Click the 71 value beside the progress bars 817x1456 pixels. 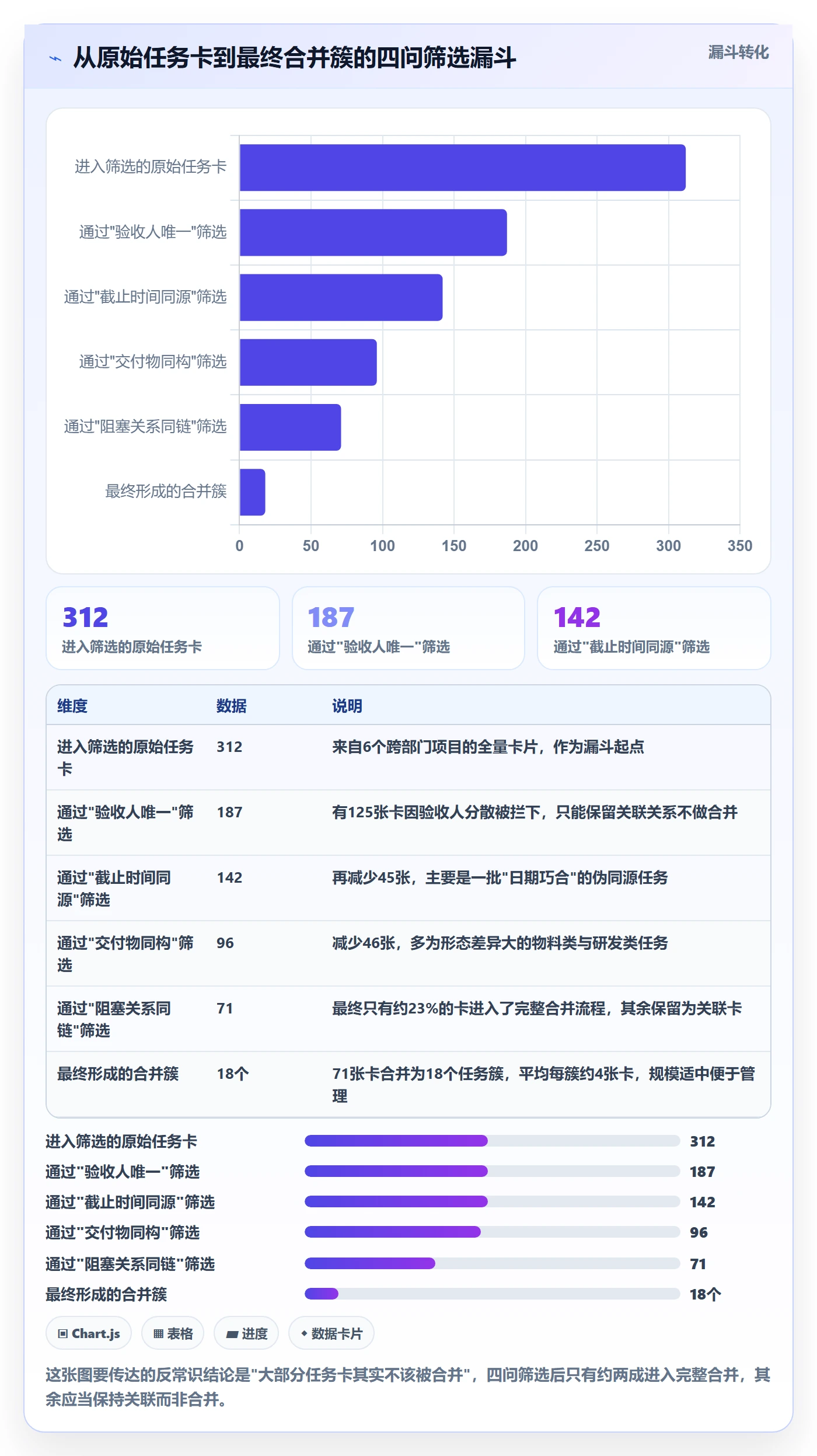(698, 1264)
